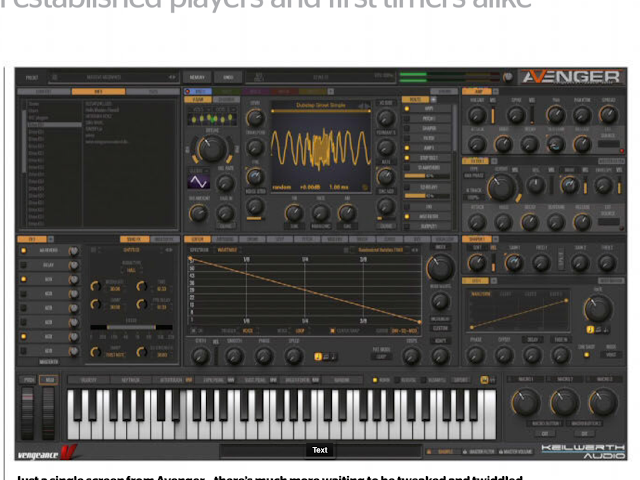Click the filter envelope Decay knob
Screen dimensions: 640x480
(x=529, y=222)
